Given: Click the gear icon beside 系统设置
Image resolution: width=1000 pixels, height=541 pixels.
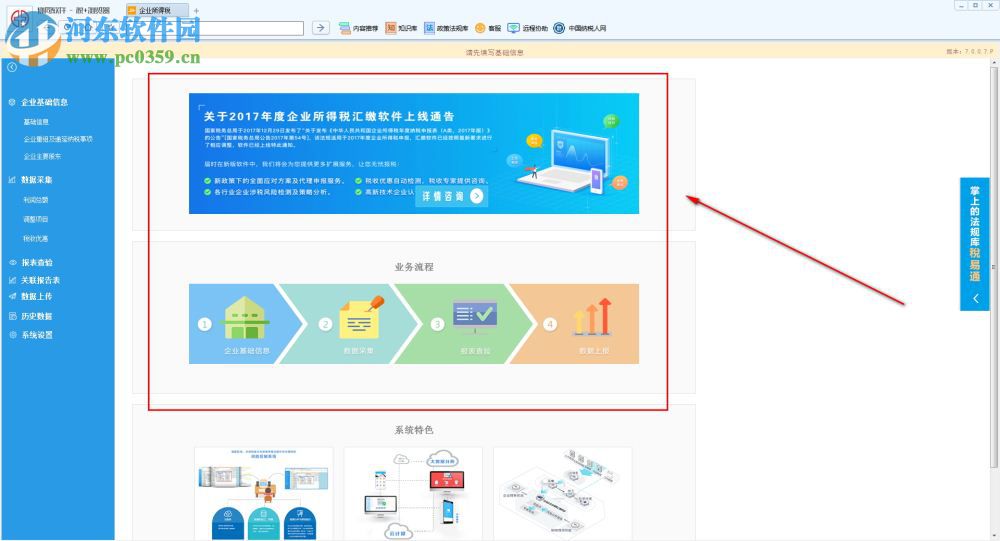Looking at the screenshot, I should click(12, 335).
